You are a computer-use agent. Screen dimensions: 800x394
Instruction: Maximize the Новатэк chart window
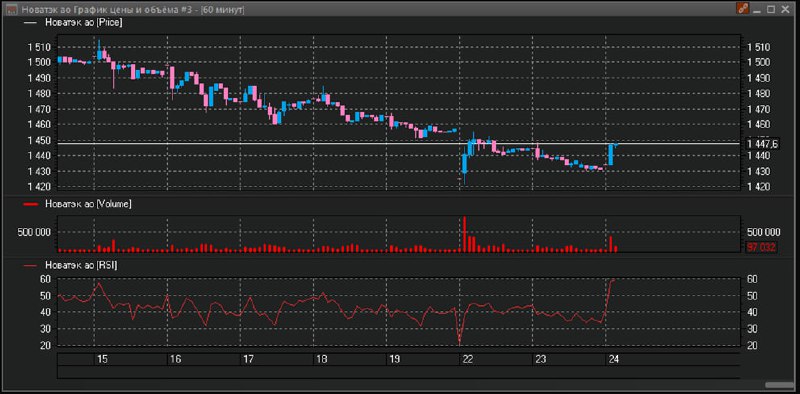pos(771,9)
